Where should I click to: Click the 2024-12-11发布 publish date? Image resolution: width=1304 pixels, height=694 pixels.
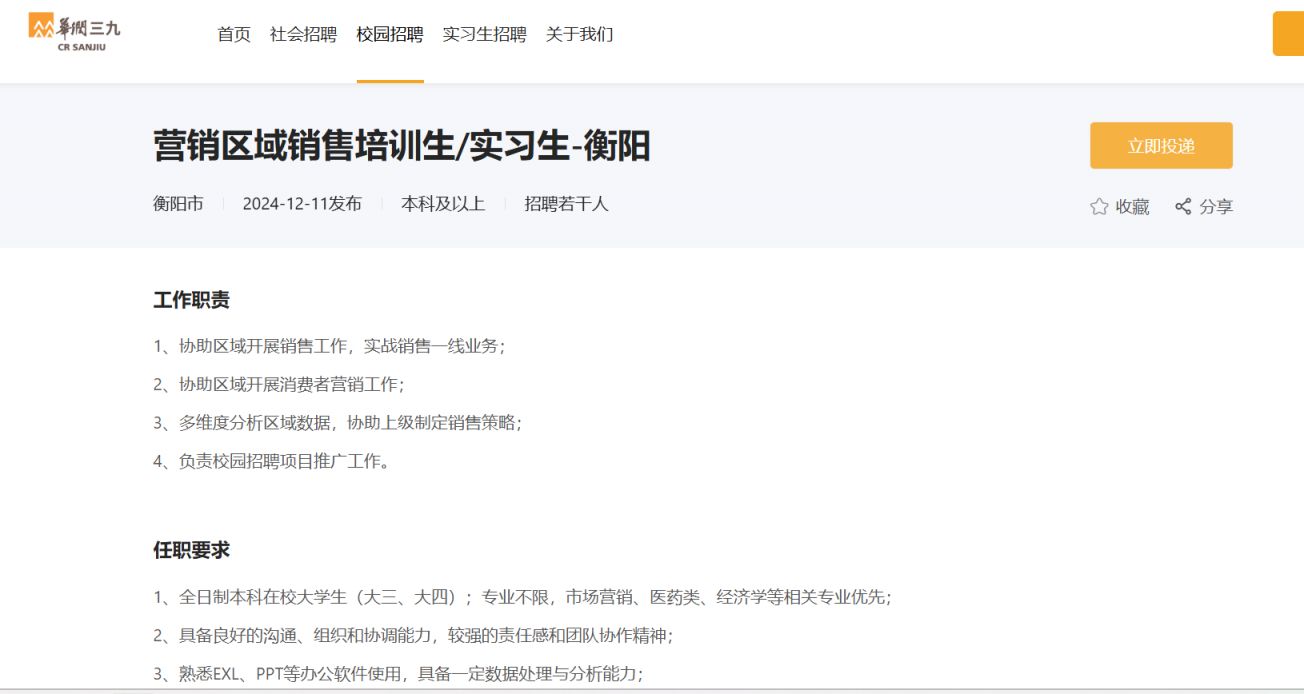302,204
